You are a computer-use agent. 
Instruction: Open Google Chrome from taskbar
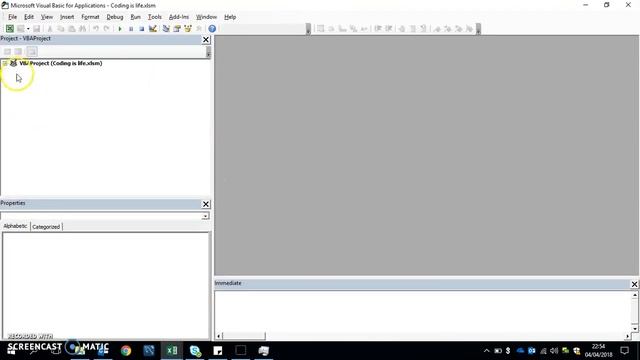tap(126, 351)
